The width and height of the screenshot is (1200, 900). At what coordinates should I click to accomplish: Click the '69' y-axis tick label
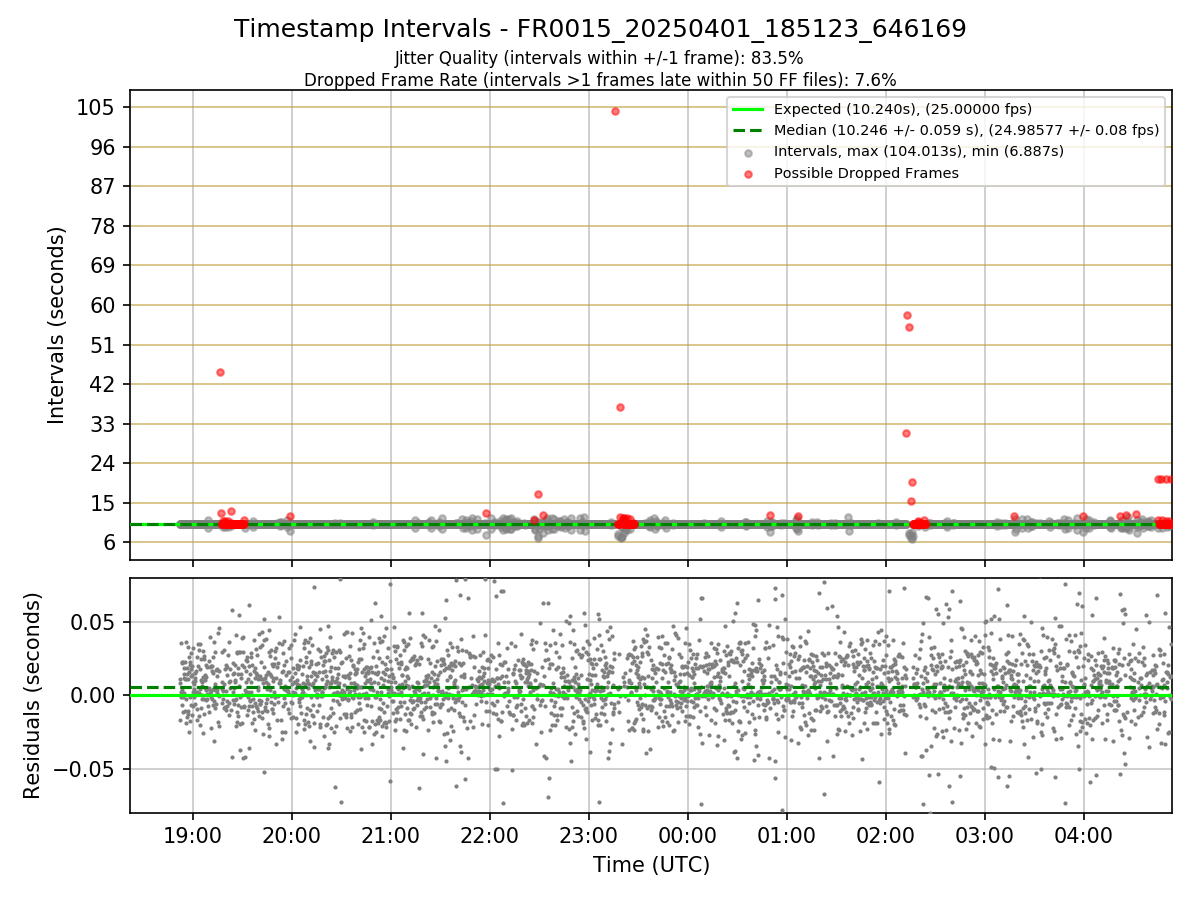(x=102, y=265)
